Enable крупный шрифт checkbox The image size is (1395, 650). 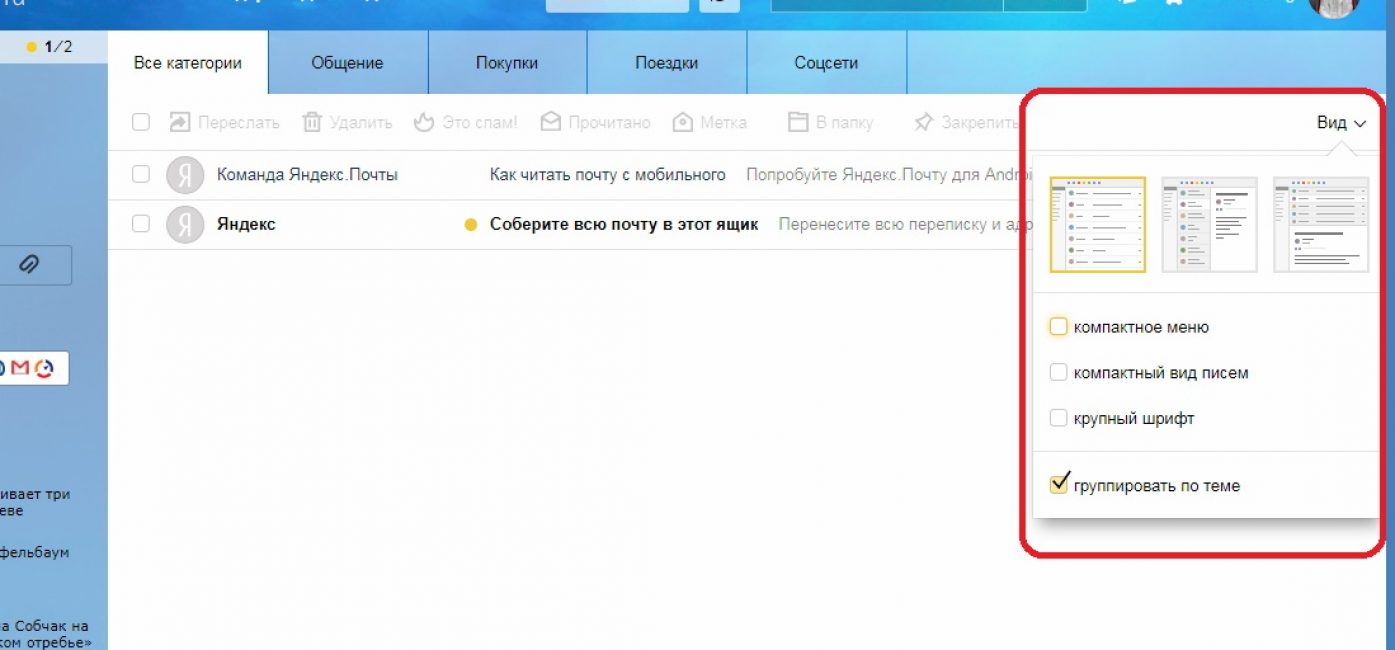click(x=1058, y=418)
